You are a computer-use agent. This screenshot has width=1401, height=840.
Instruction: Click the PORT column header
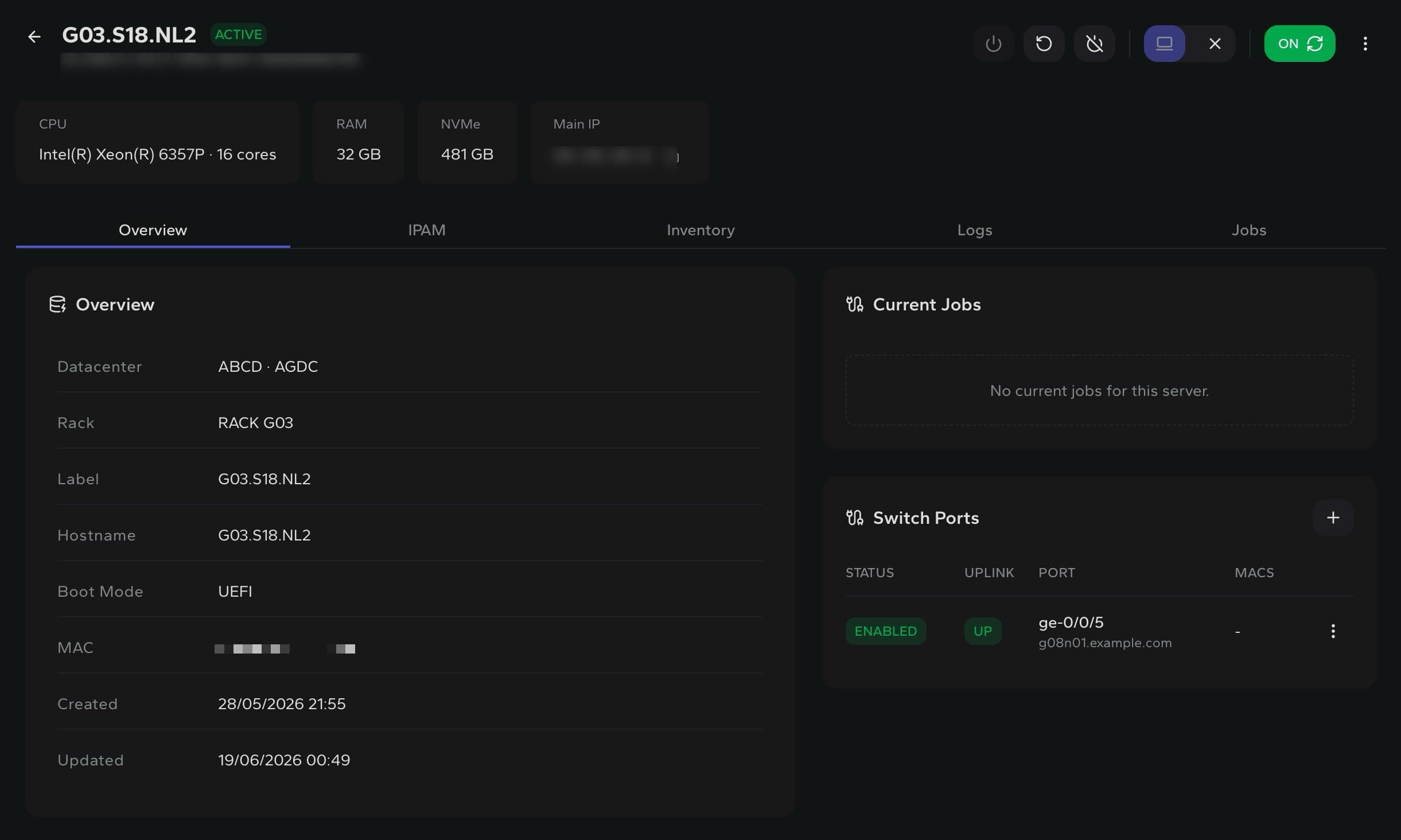pyautogui.click(x=1057, y=573)
